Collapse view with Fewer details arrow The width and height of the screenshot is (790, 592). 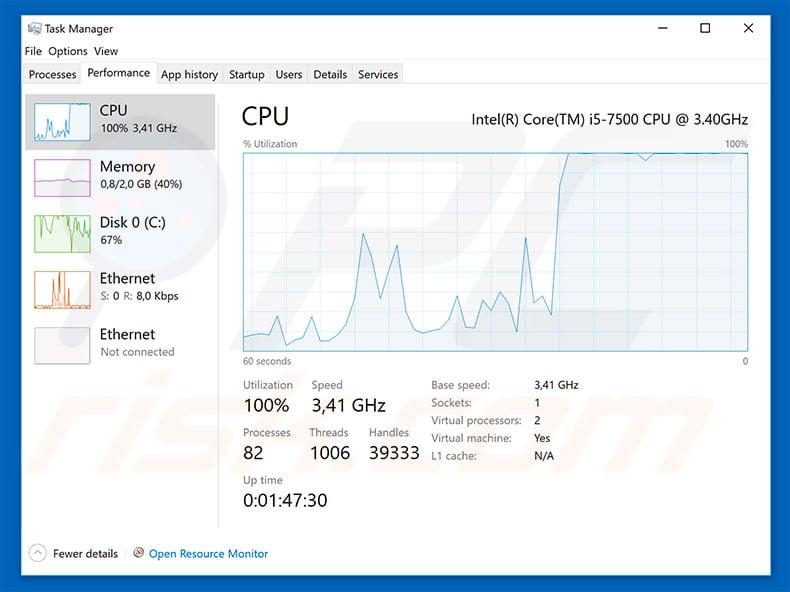click(37, 553)
